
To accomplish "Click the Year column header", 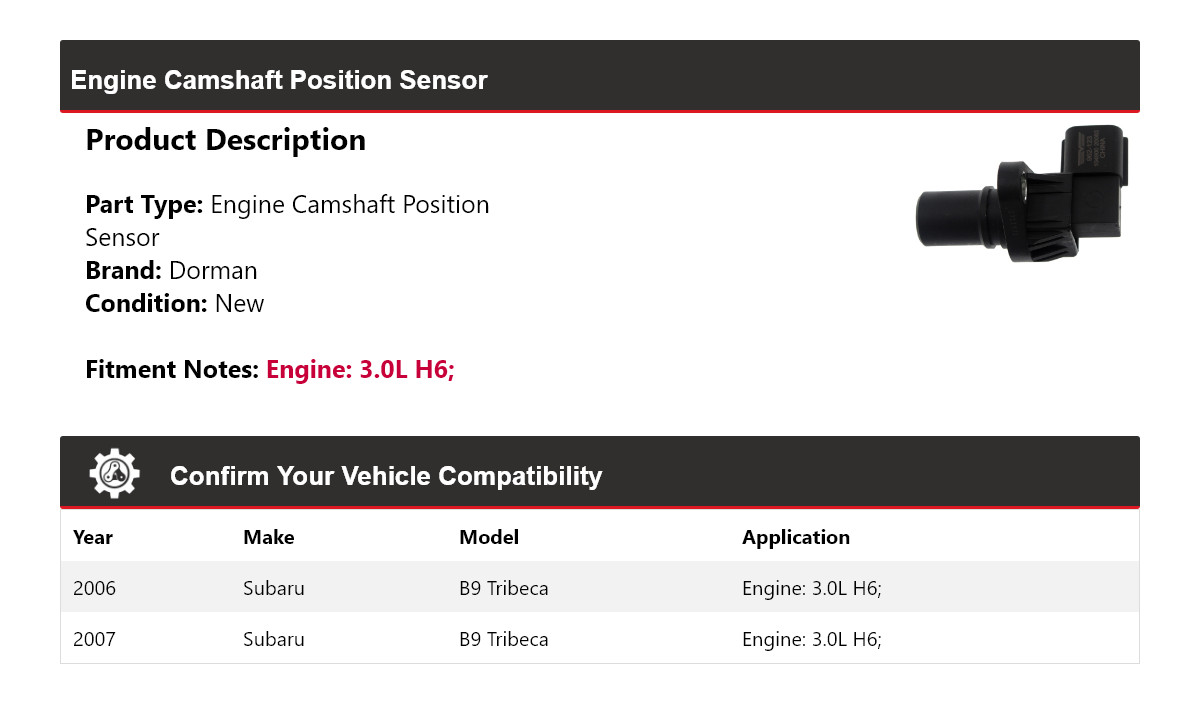I will pyautogui.click(x=93, y=537).
